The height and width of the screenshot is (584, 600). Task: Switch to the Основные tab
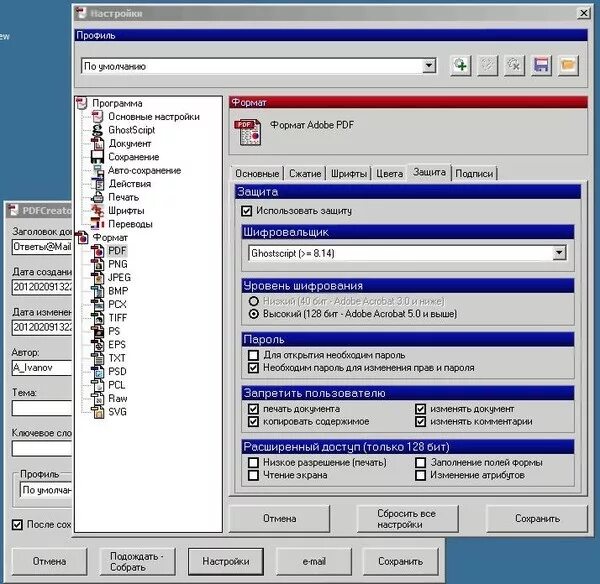(257, 173)
